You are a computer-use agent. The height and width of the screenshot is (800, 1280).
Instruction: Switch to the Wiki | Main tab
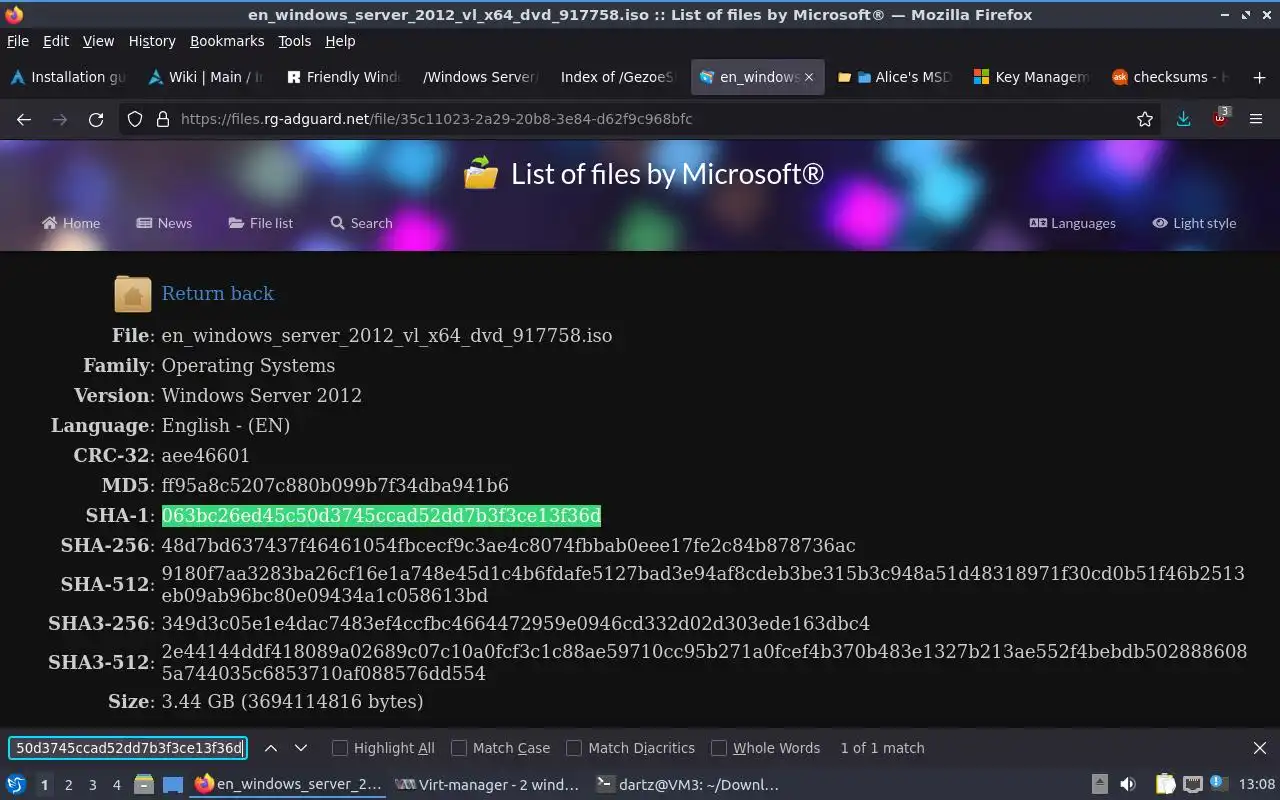point(206,77)
